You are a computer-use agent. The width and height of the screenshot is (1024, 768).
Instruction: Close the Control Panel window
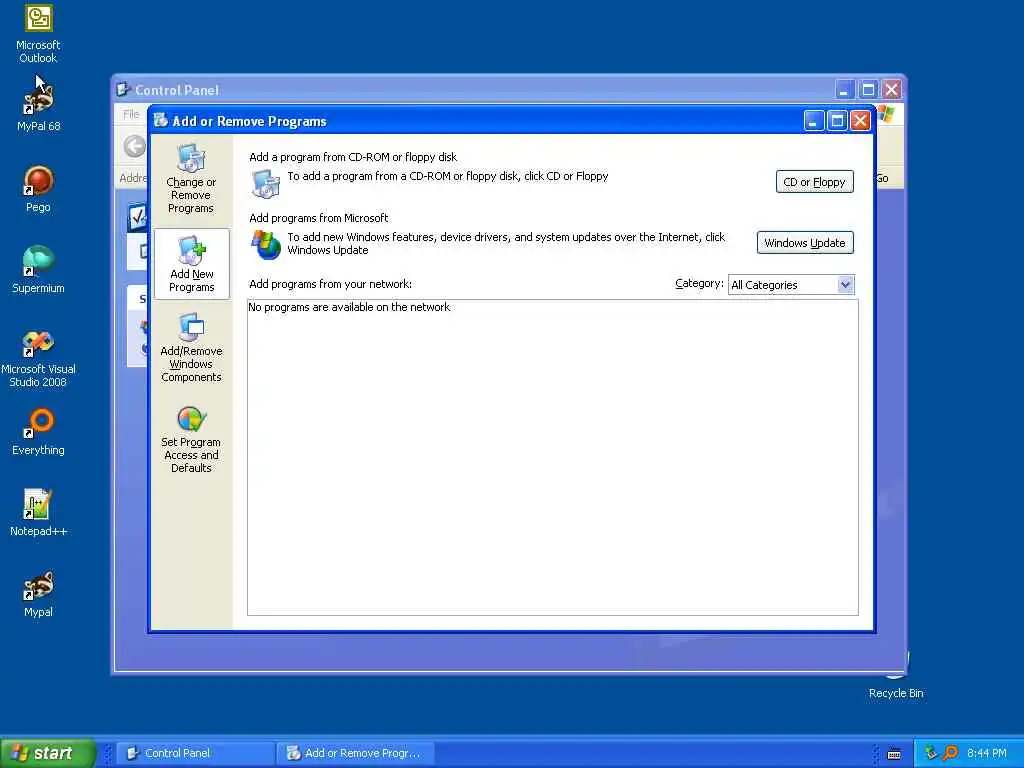tap(891, 89)
